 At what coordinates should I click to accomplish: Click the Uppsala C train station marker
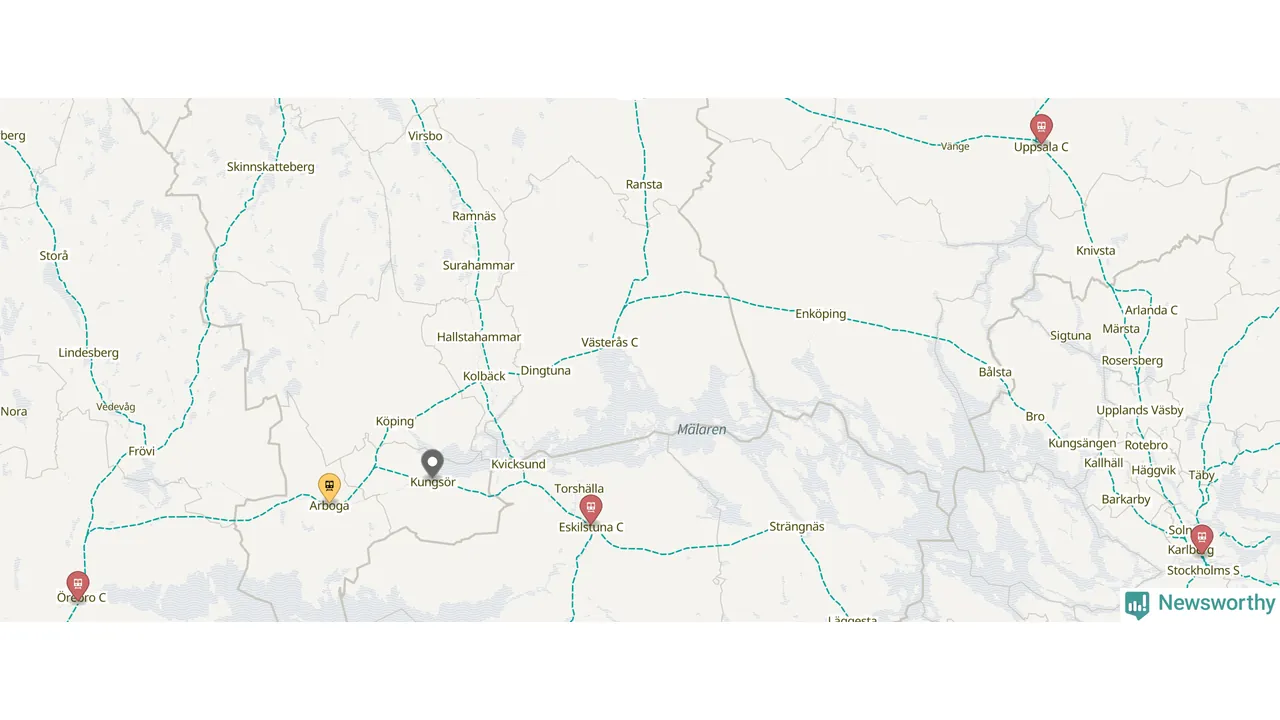pyautogui.click(x=1041, y=128)
